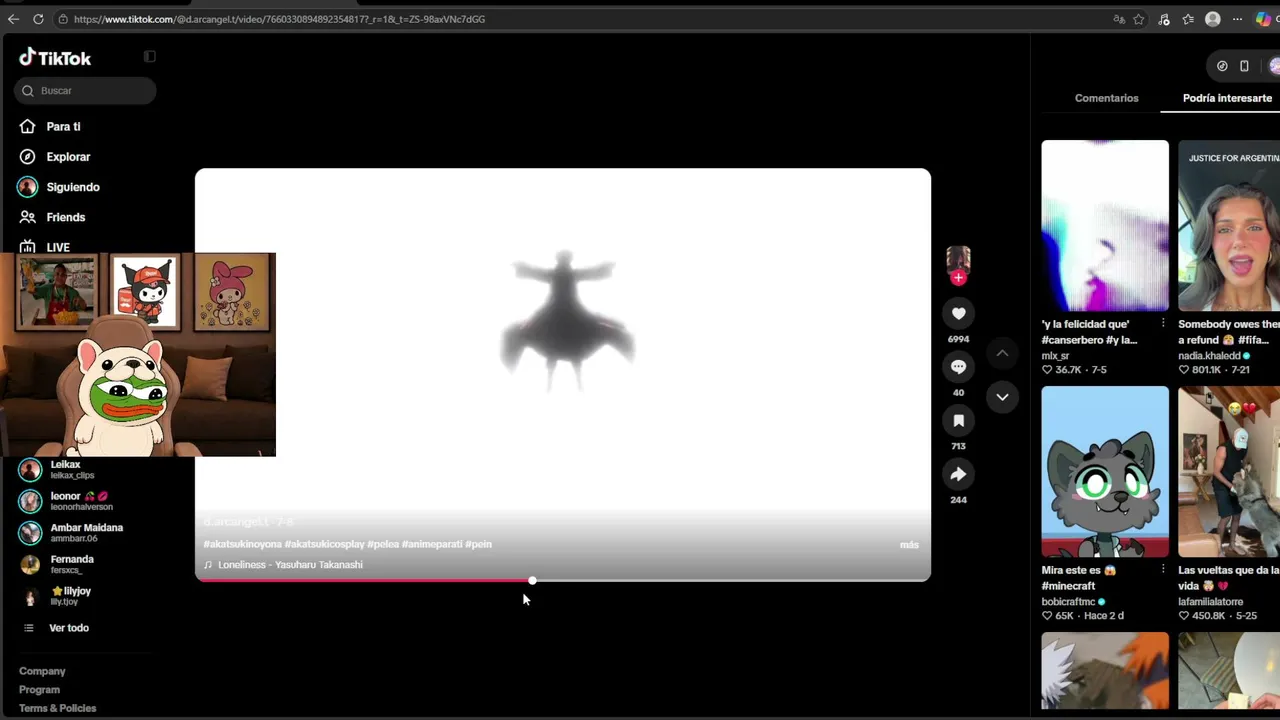Switch to the Podría interesarte tab
This screenshot has height=720, width=1280.
[1227, 98]
